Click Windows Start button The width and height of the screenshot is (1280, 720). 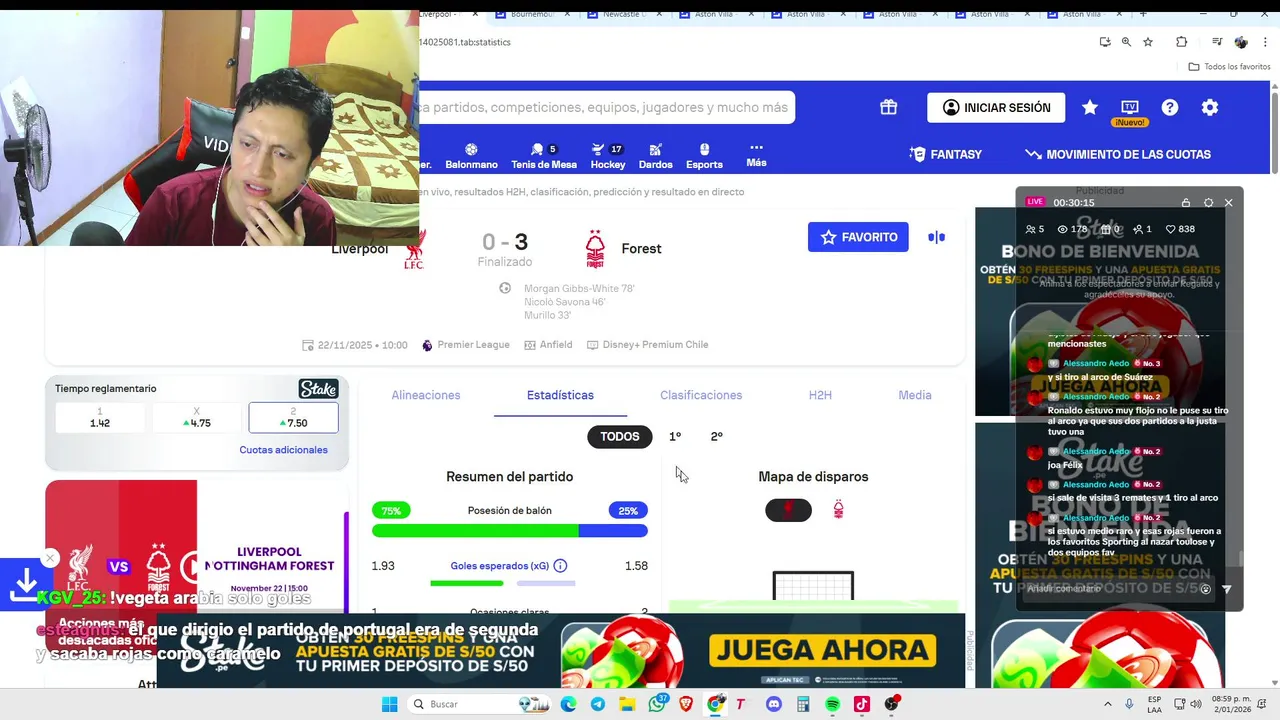389,704
